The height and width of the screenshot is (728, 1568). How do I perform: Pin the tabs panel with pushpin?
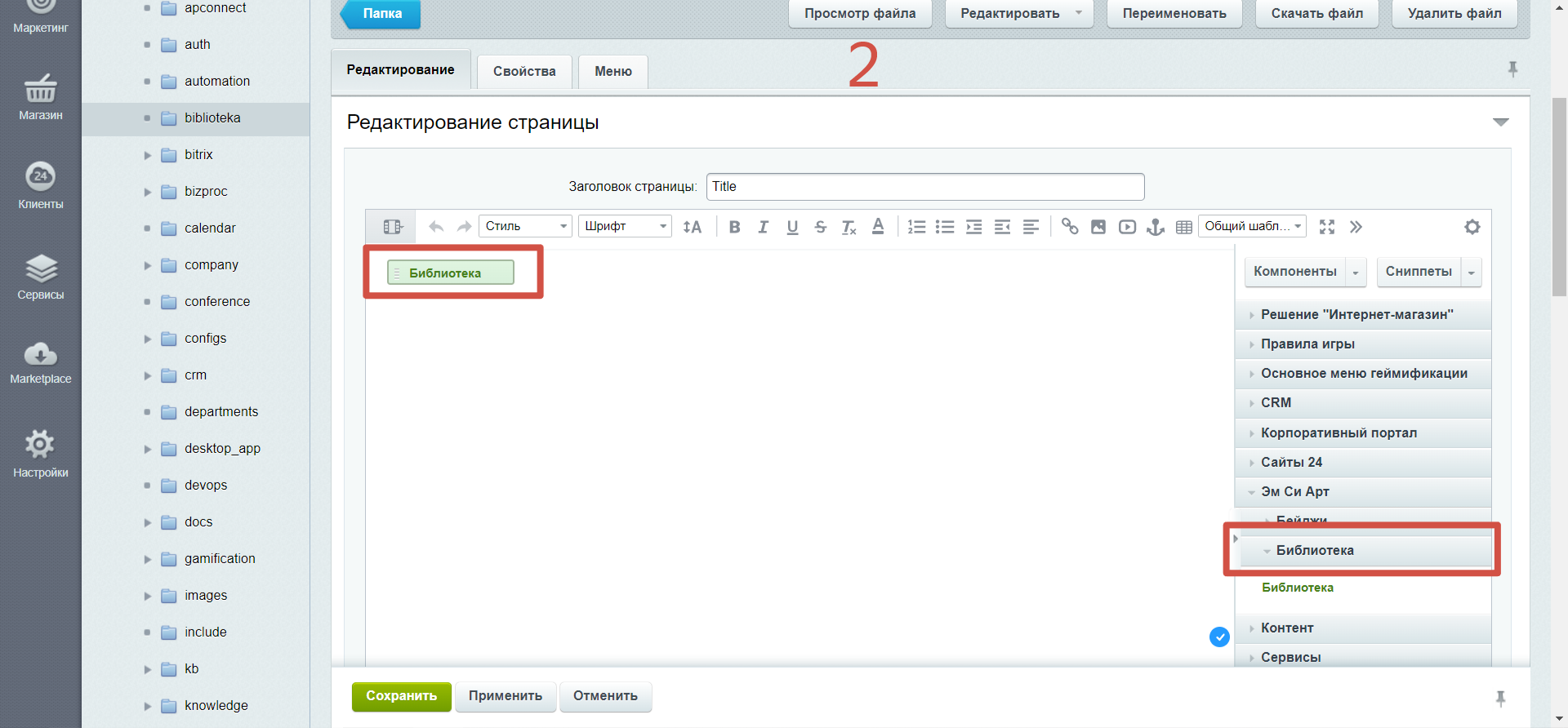1512,69
